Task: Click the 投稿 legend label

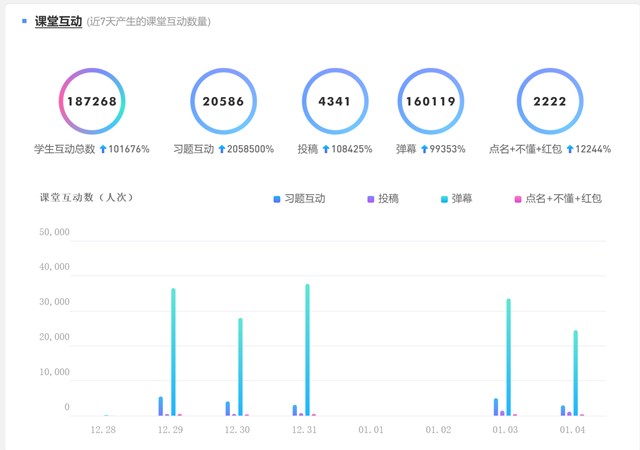Action: pos(388,198)
